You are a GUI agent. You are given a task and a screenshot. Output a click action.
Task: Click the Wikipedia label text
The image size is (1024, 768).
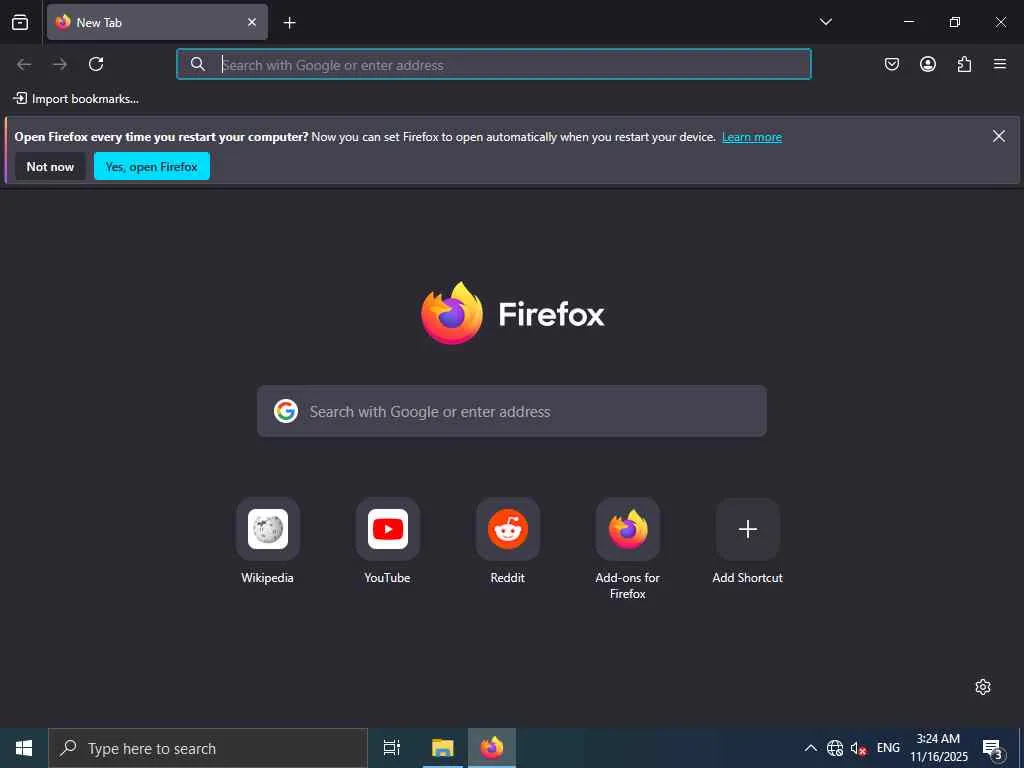tap(267, 578)
